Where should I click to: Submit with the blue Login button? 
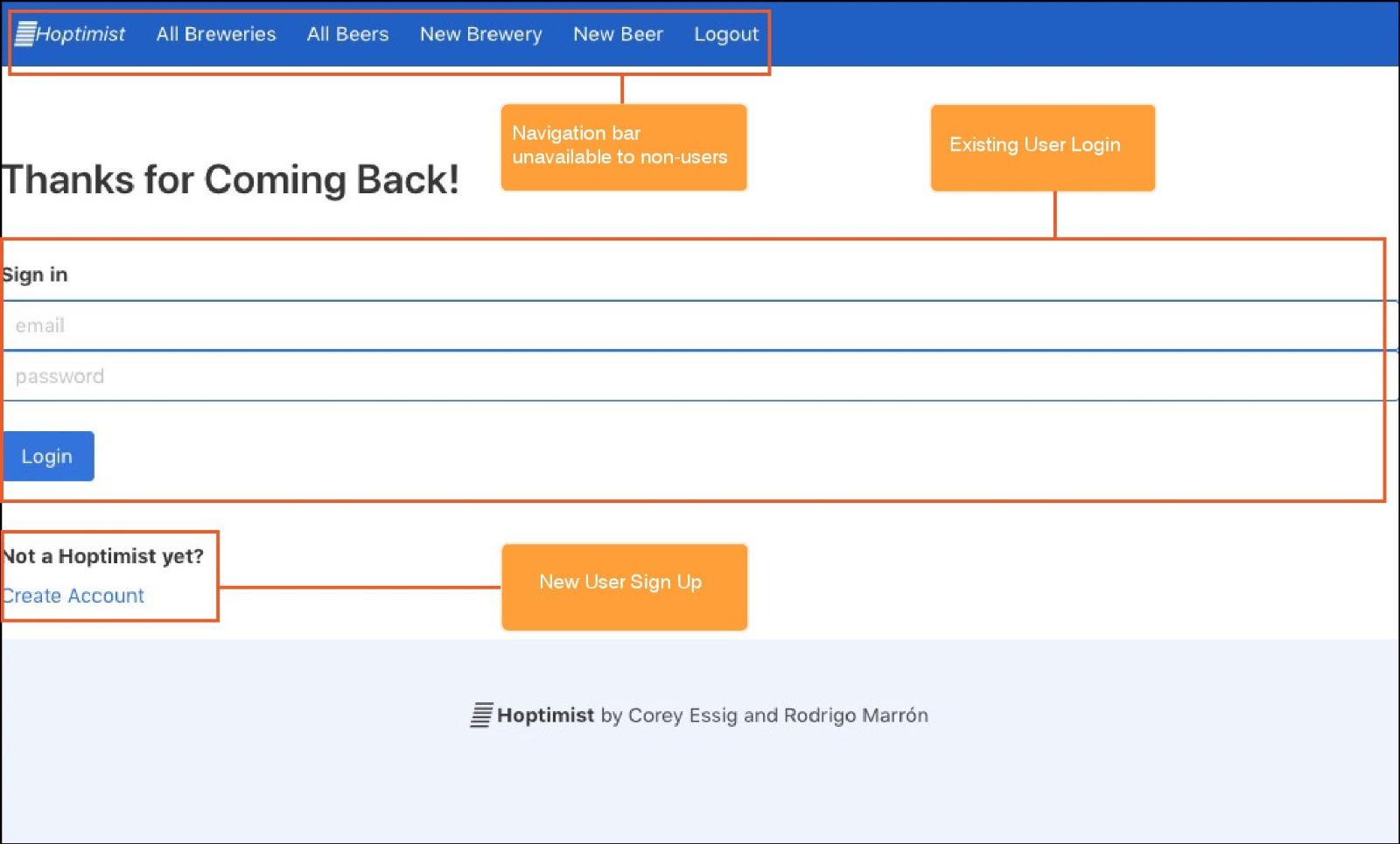pos(48,456)
